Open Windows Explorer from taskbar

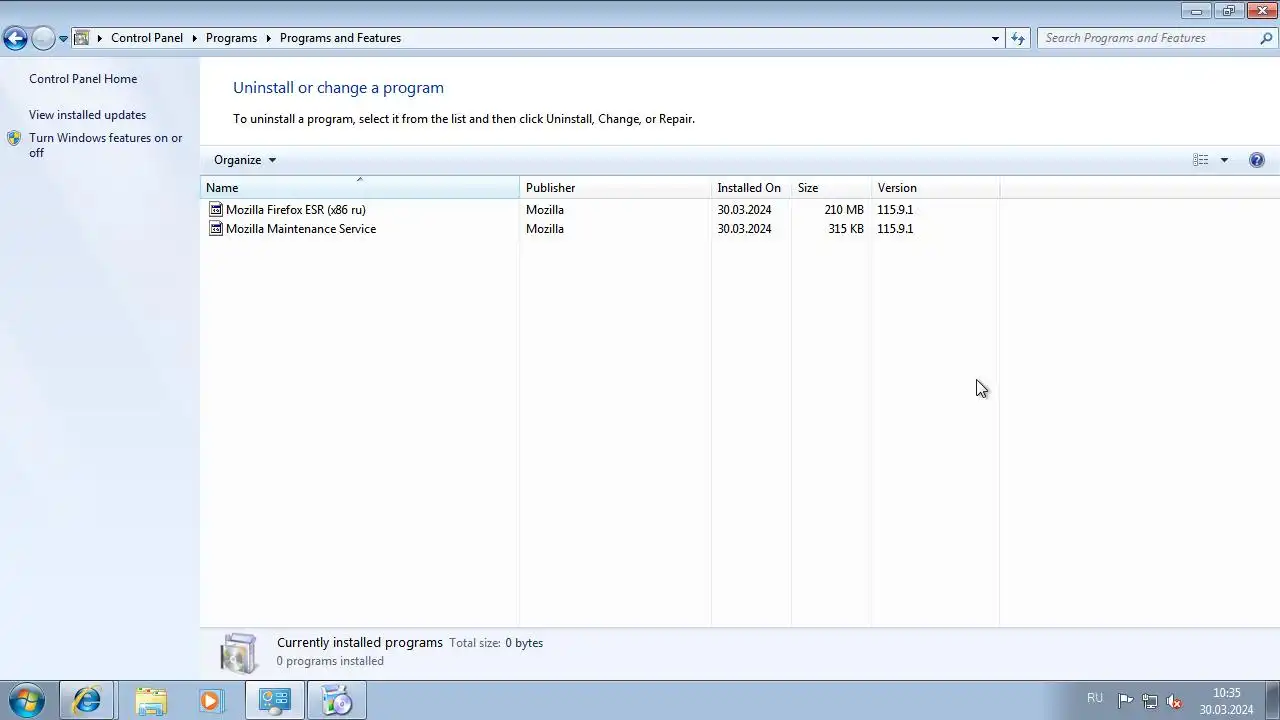(x=151, y=701)
